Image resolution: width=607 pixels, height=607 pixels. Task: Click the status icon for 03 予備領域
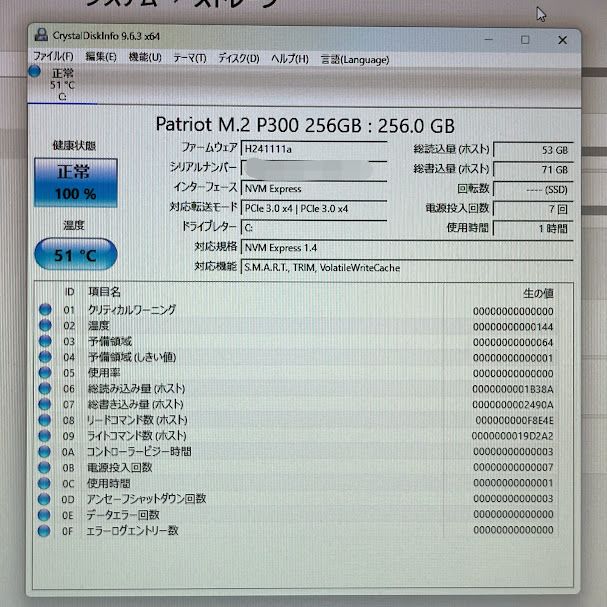pos(45,341)
